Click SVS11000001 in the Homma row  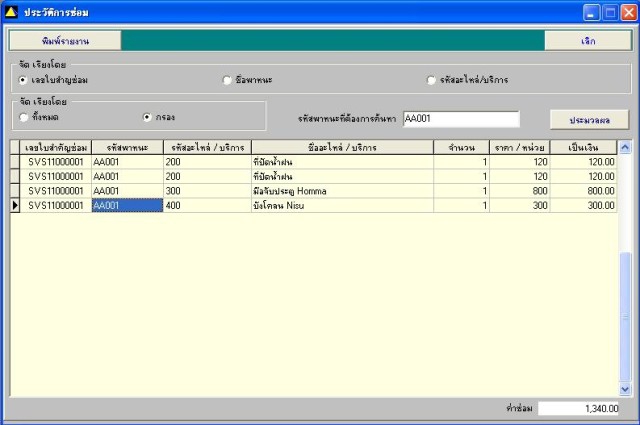[x=56, y=191]
